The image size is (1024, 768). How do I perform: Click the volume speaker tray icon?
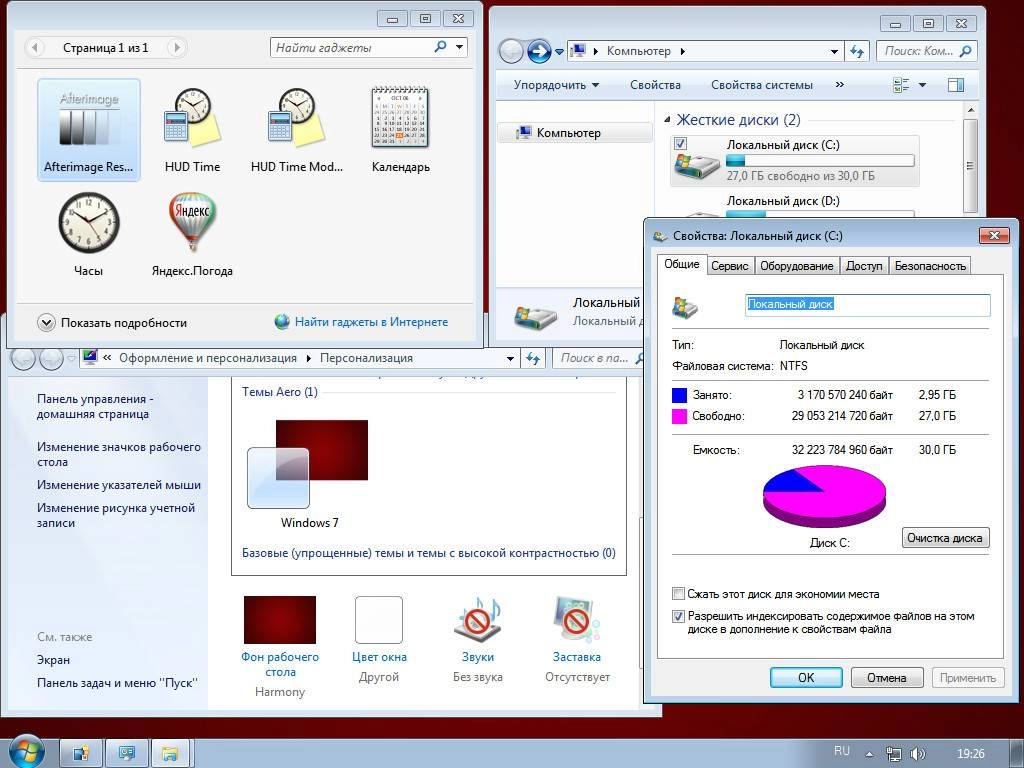(x=918, y=754)
